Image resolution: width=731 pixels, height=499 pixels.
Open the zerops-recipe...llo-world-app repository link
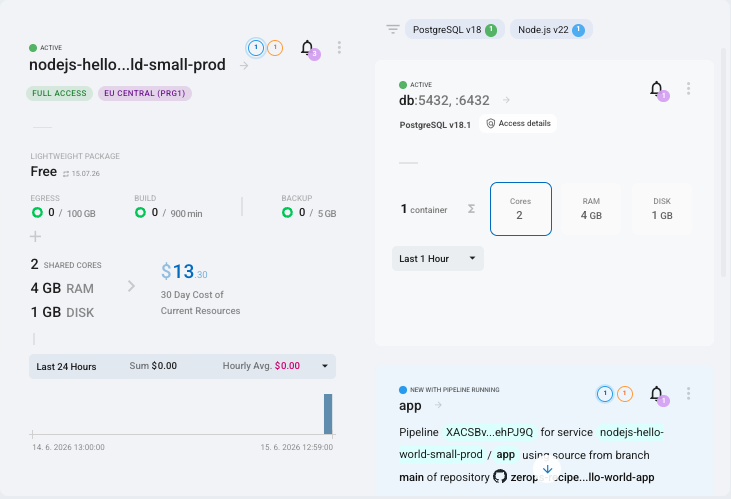pyautogui.click(x=582, y=477)
